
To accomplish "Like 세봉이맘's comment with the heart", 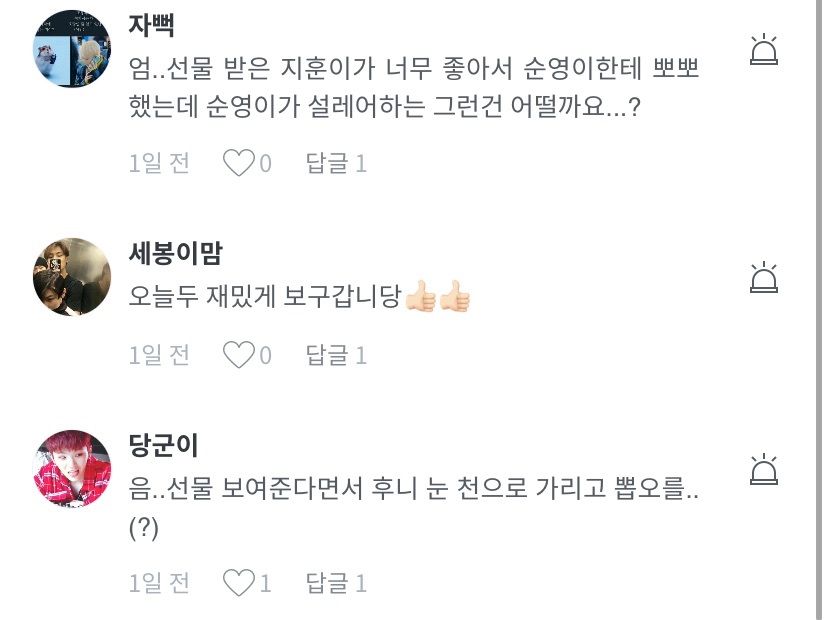I will click(238, 355).
